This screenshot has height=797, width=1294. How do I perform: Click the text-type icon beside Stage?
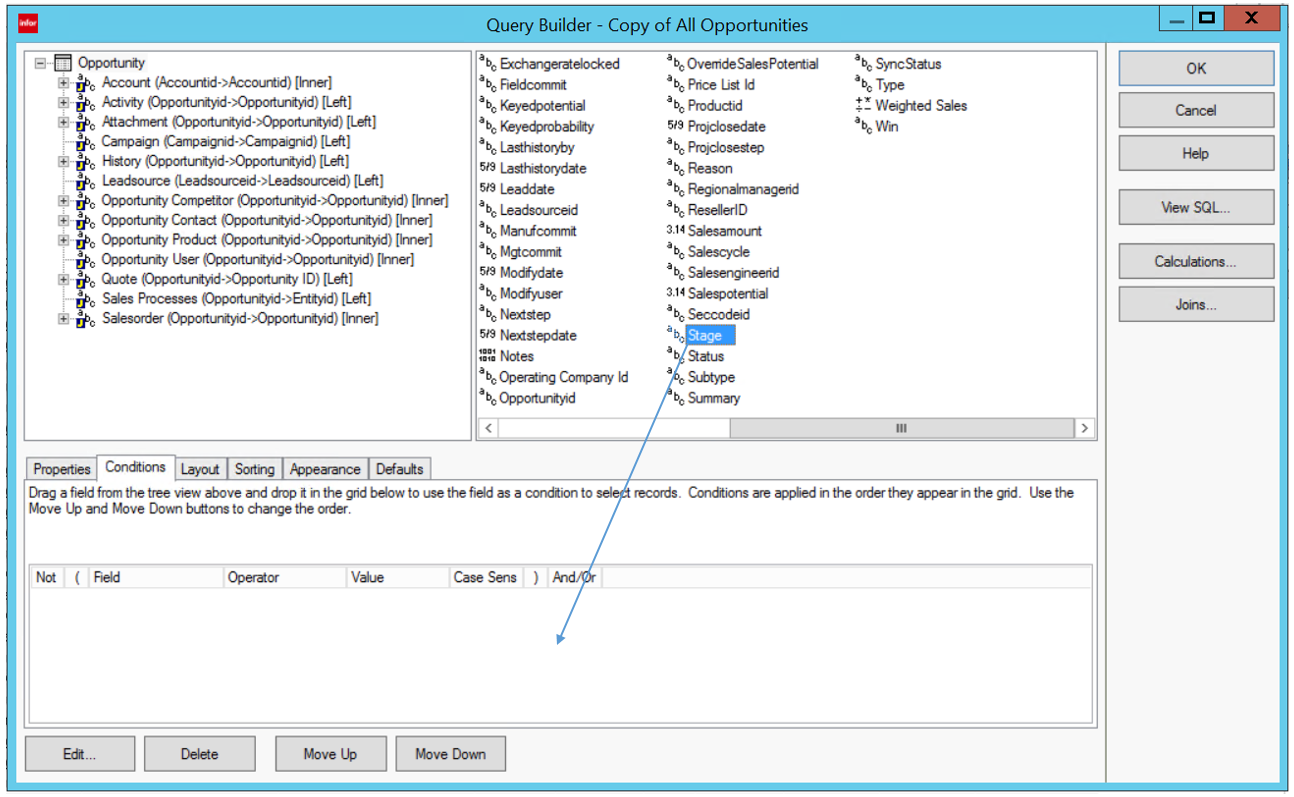(675, 334)
